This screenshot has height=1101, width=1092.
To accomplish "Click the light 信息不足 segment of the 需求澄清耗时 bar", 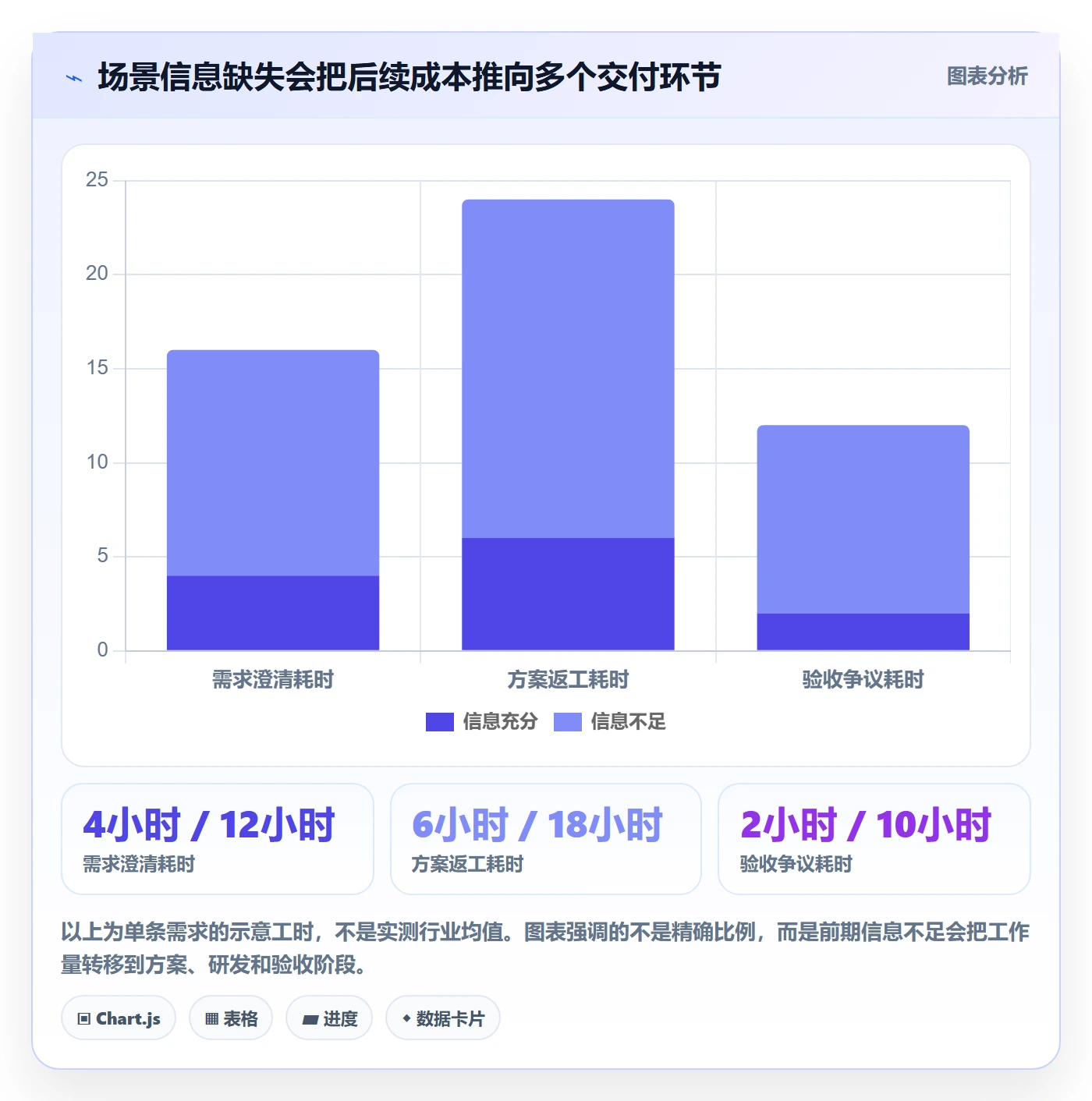I will point(273,463).
